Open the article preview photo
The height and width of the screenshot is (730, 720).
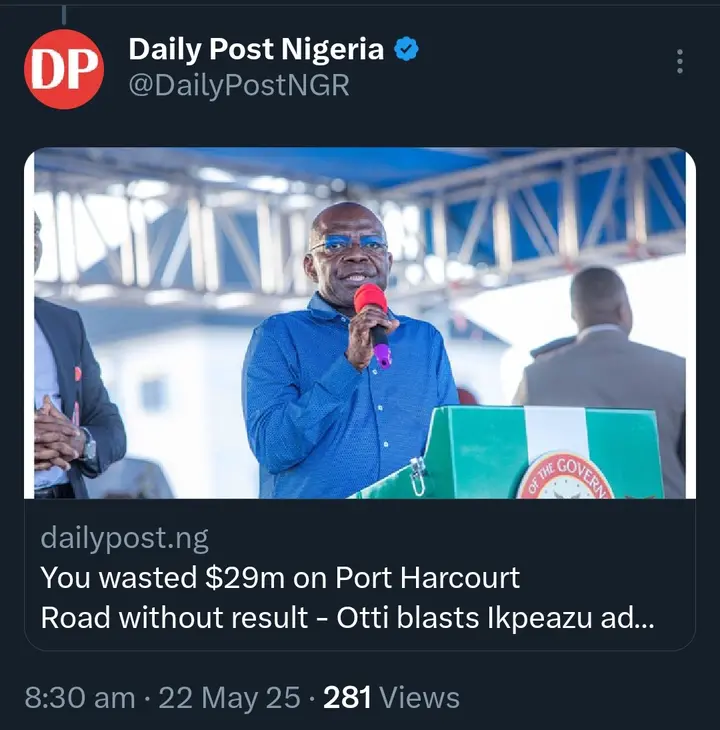[360, 323]
